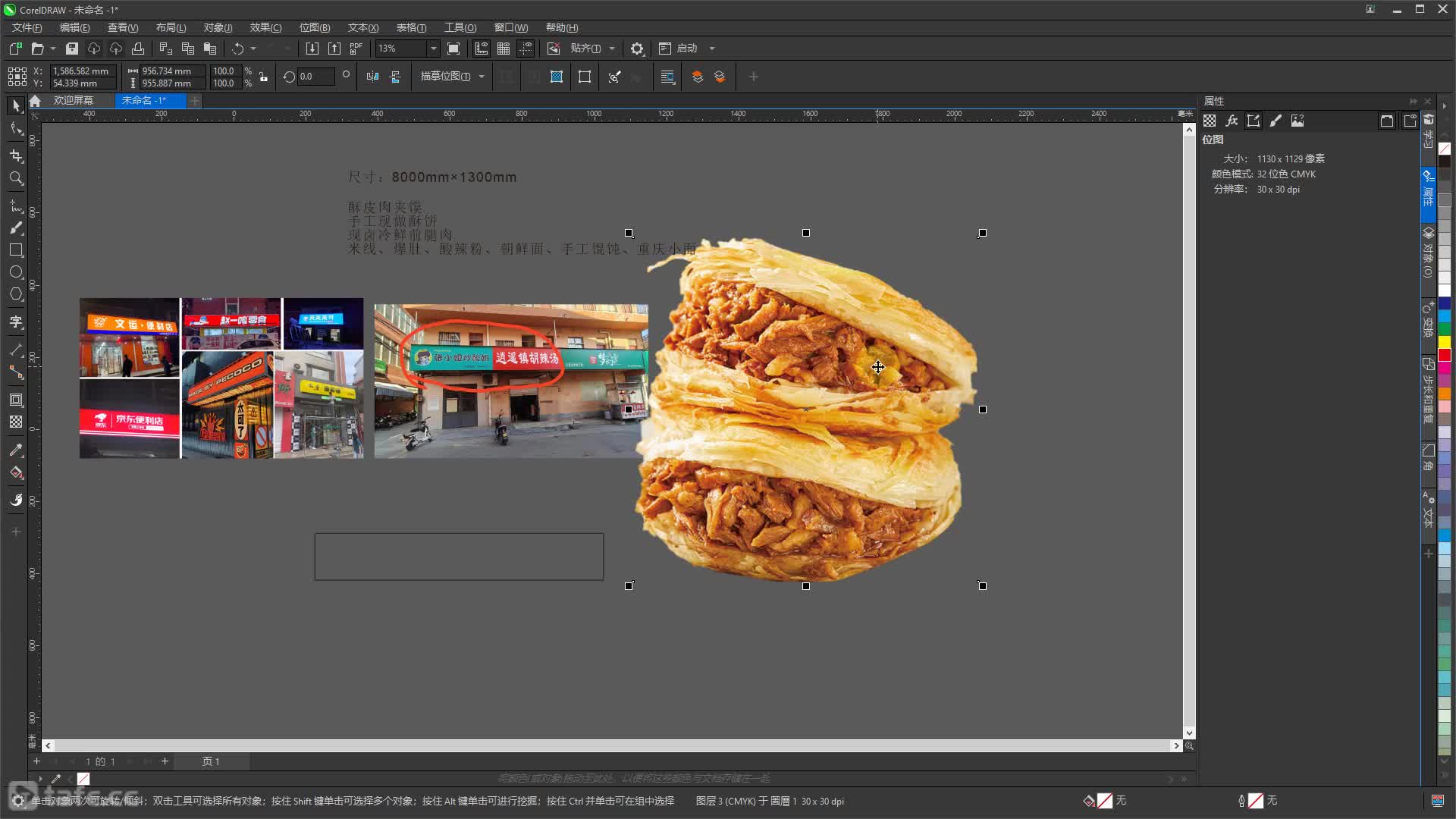Toggle Properties docker tab mode button
1456x819 pixels.
coord(1410,121)
